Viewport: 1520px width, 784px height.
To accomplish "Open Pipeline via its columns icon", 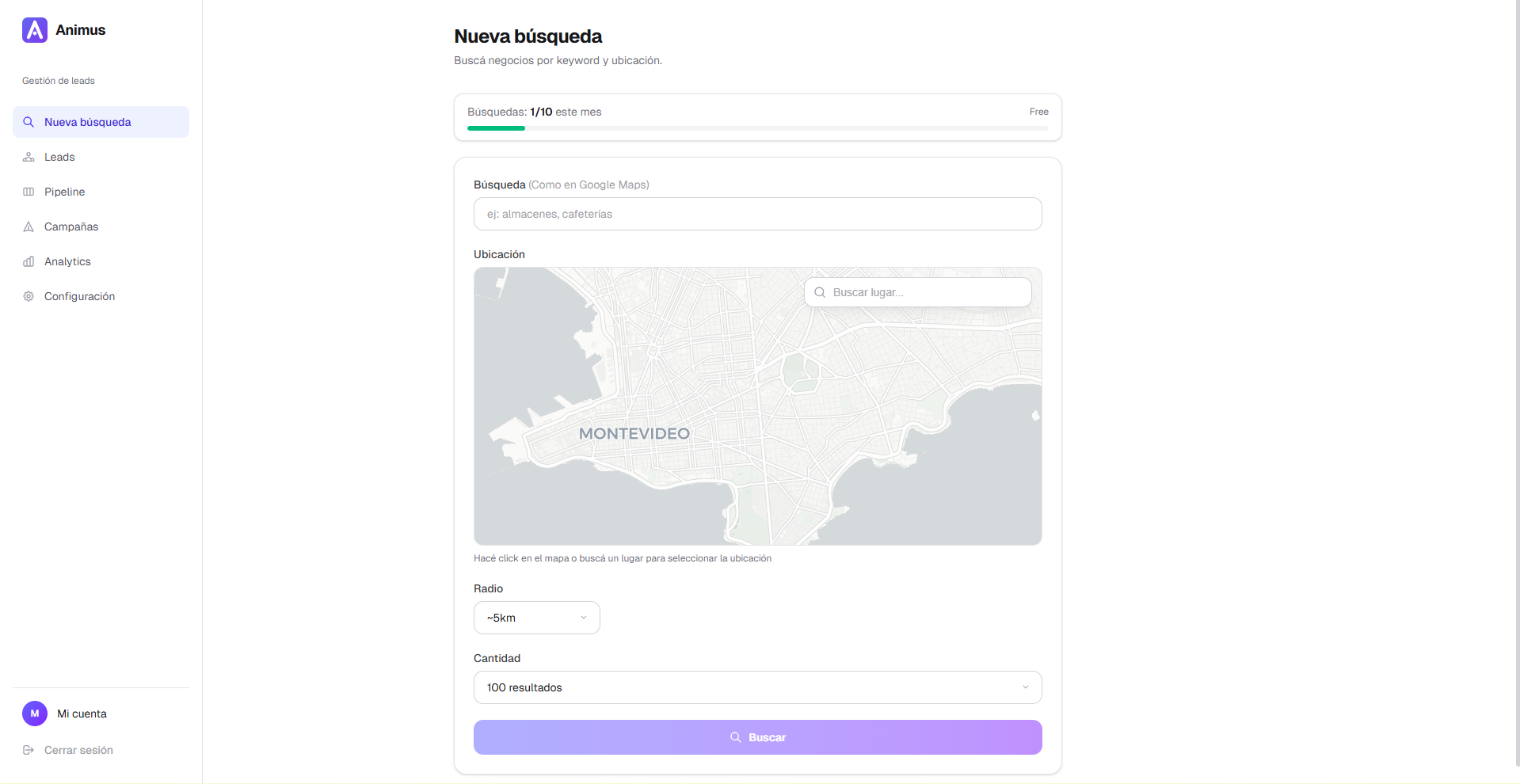I will tap(29, 192).
